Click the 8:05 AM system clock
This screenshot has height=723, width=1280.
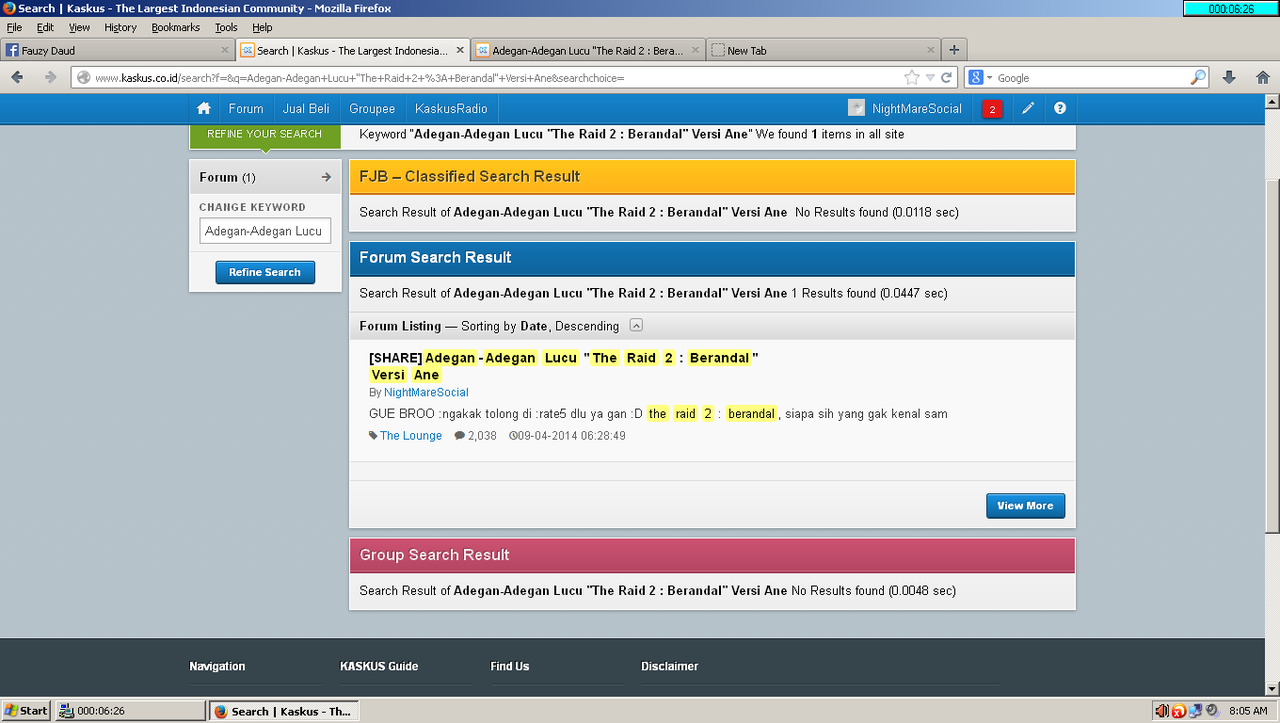click(x=1247, y=711)
